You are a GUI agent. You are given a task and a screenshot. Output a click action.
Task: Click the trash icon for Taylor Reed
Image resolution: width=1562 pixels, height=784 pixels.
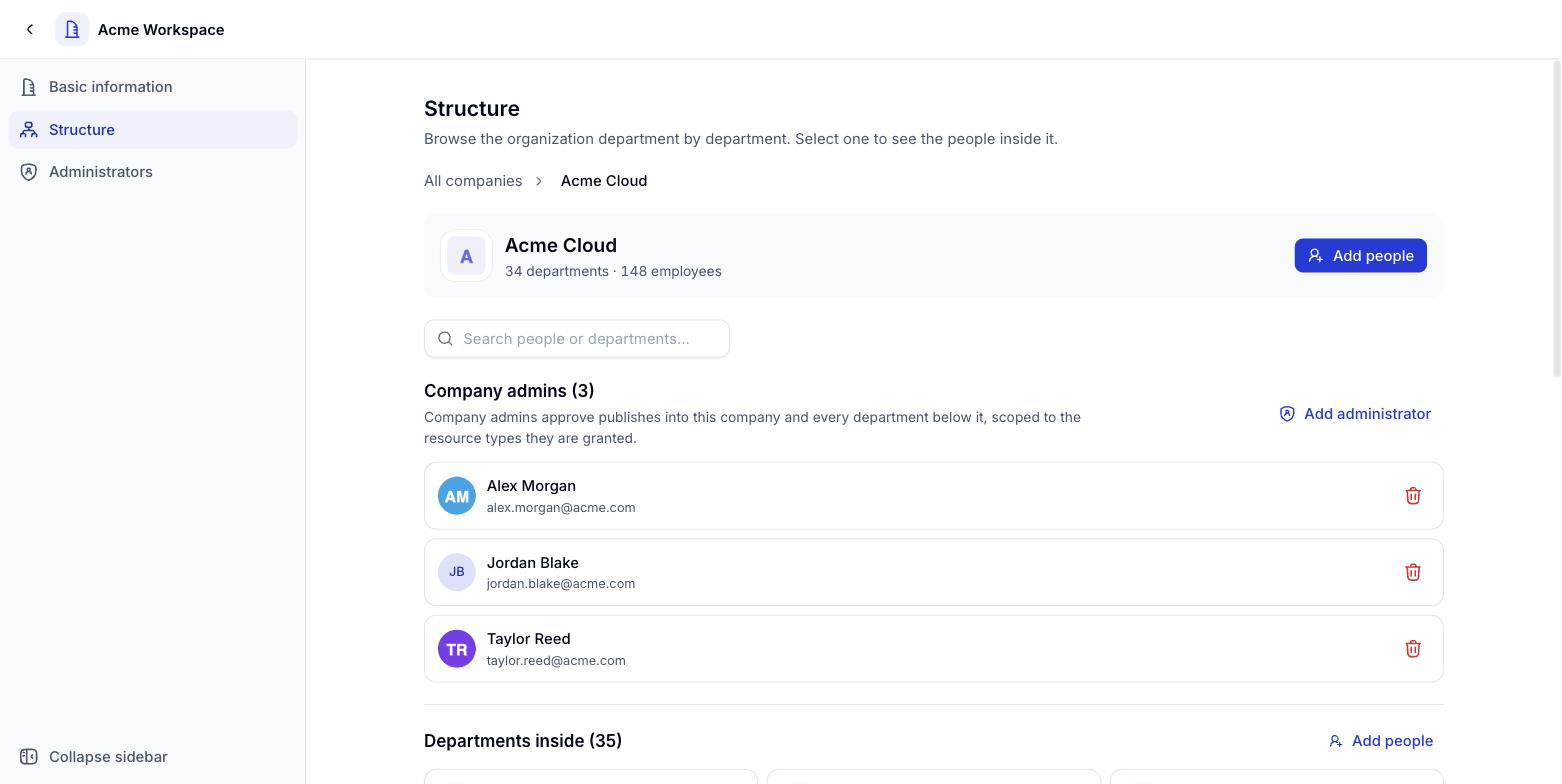click(1413, 649)
